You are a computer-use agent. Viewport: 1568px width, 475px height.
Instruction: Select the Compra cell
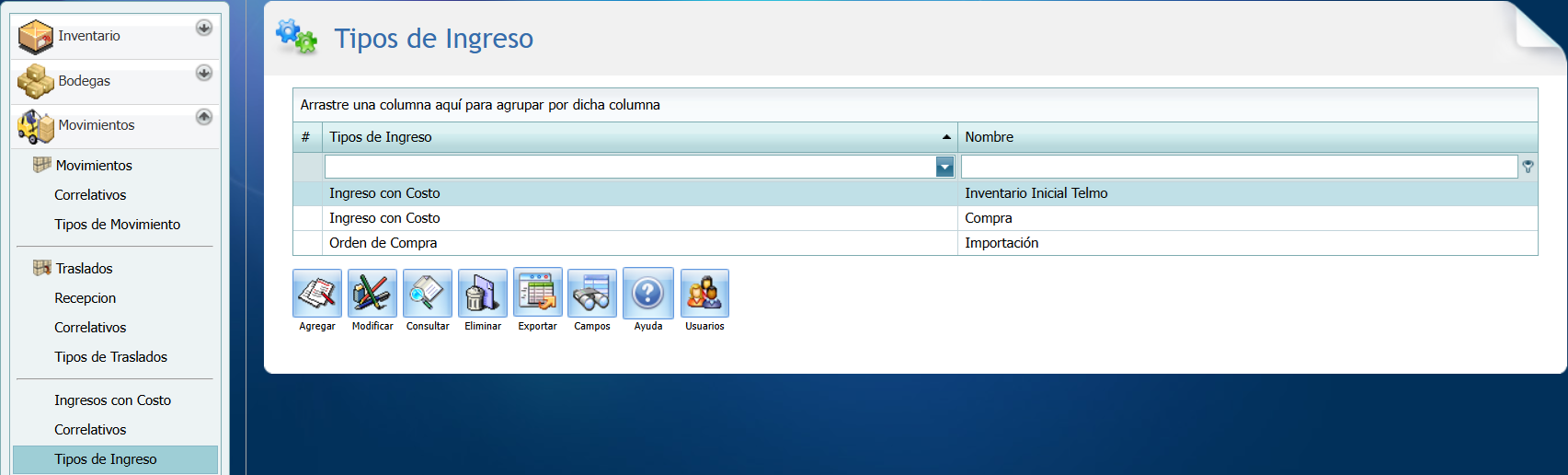pos(1248,218)
